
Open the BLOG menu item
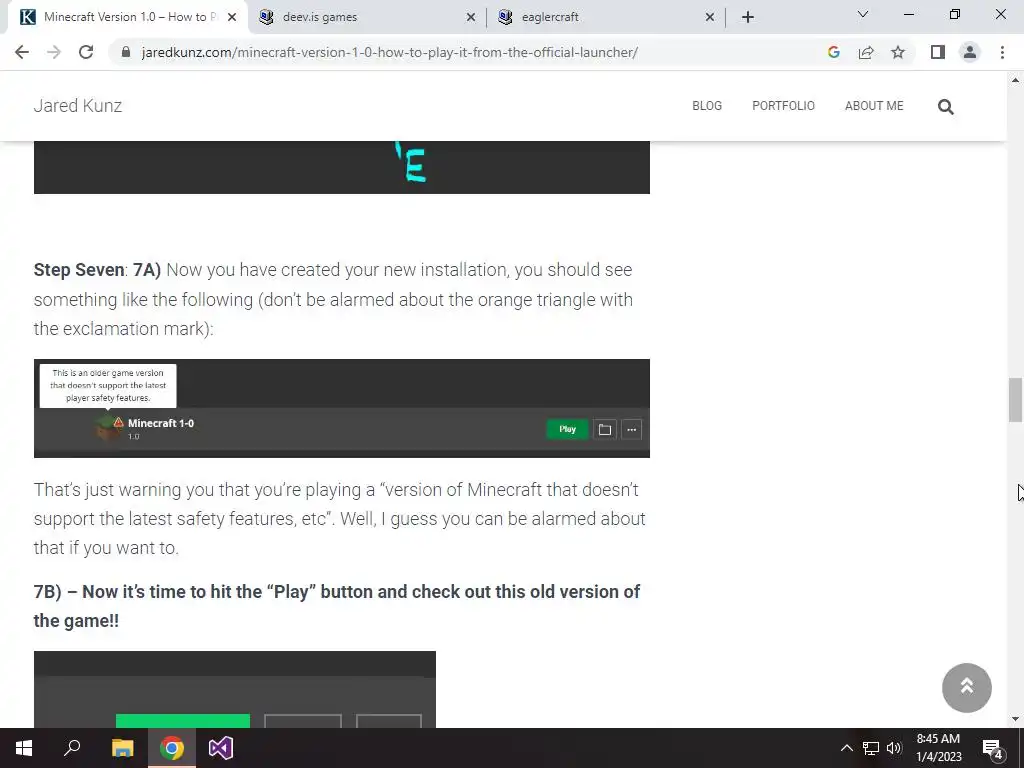(x=707, y=106)
